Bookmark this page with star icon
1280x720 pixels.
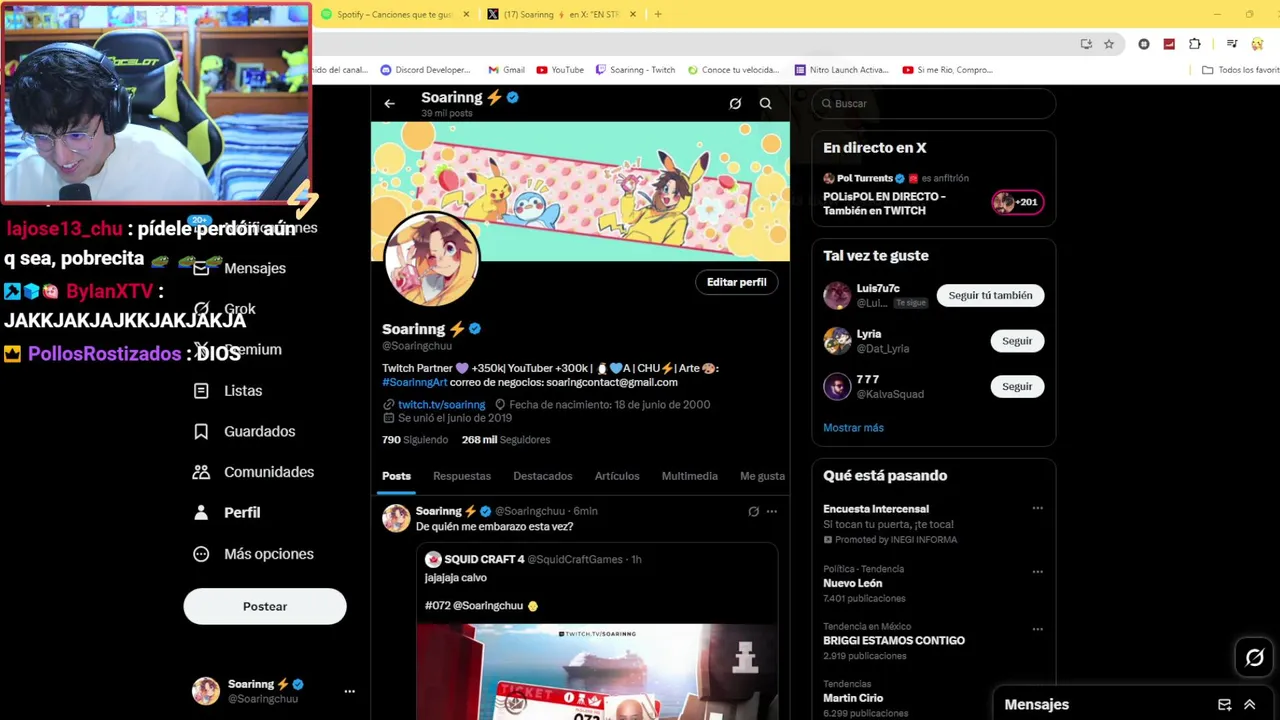[x=1109, y=44]
